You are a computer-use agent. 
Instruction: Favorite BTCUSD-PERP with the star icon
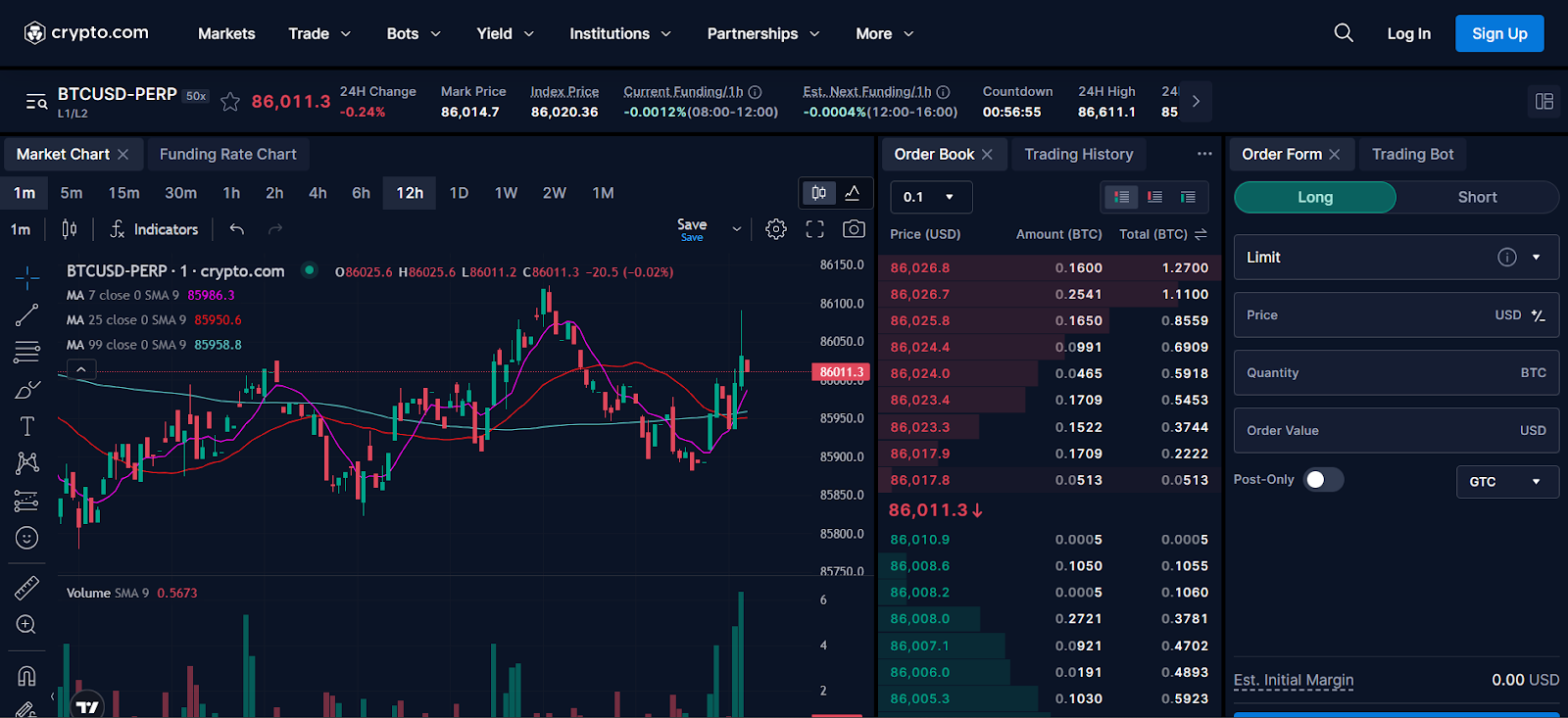click(x=230, y=101)
